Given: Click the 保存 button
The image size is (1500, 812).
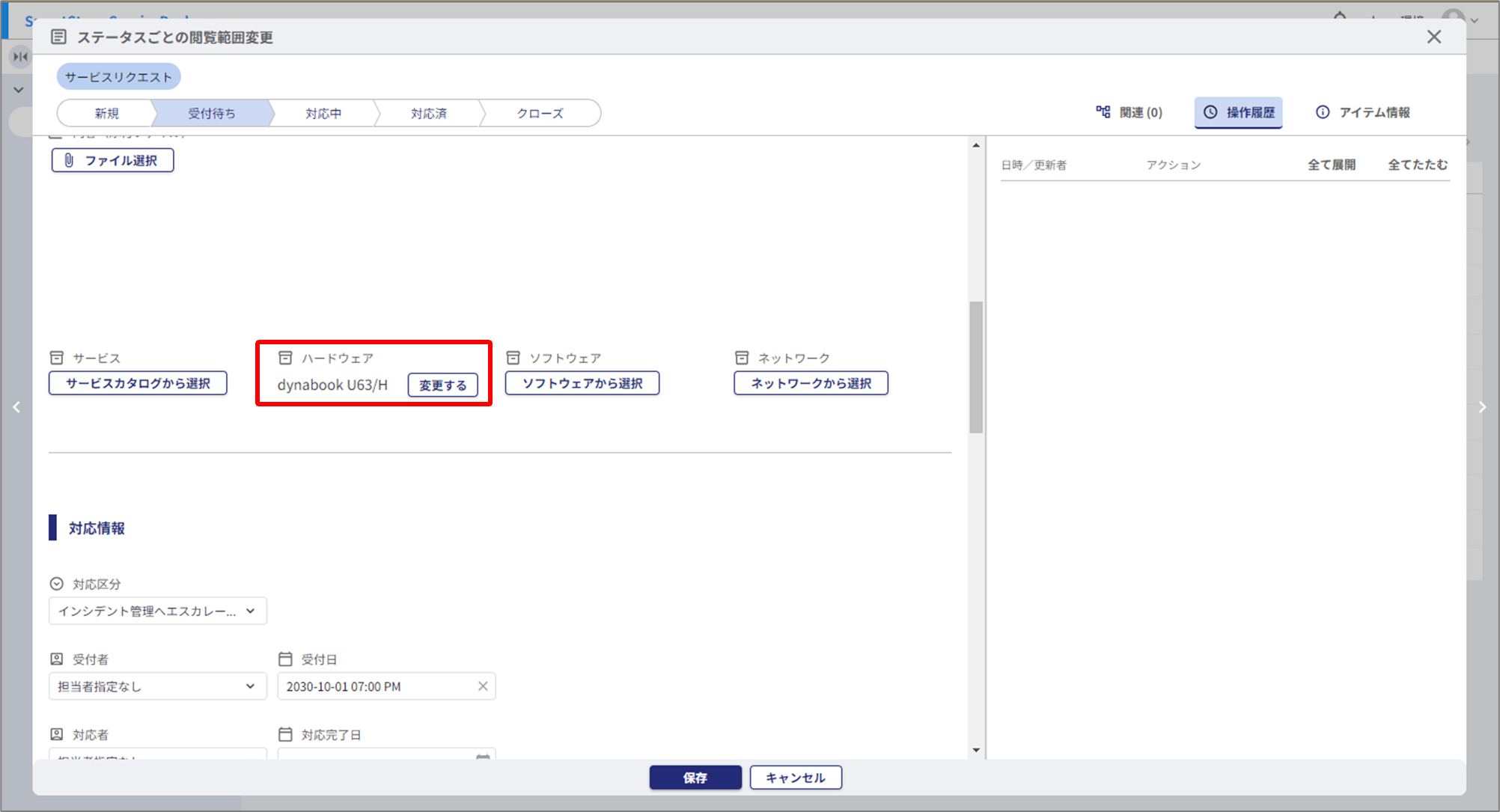Looking at the screenshot, I should pyautogui.click(x=695, y=778).
